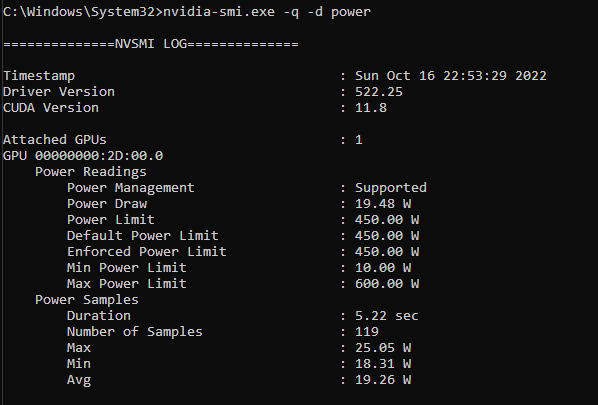This screenshot has width=598, height=405.
Task: Click the Power Draw value 19.48 W
Action: click(383, 204)
